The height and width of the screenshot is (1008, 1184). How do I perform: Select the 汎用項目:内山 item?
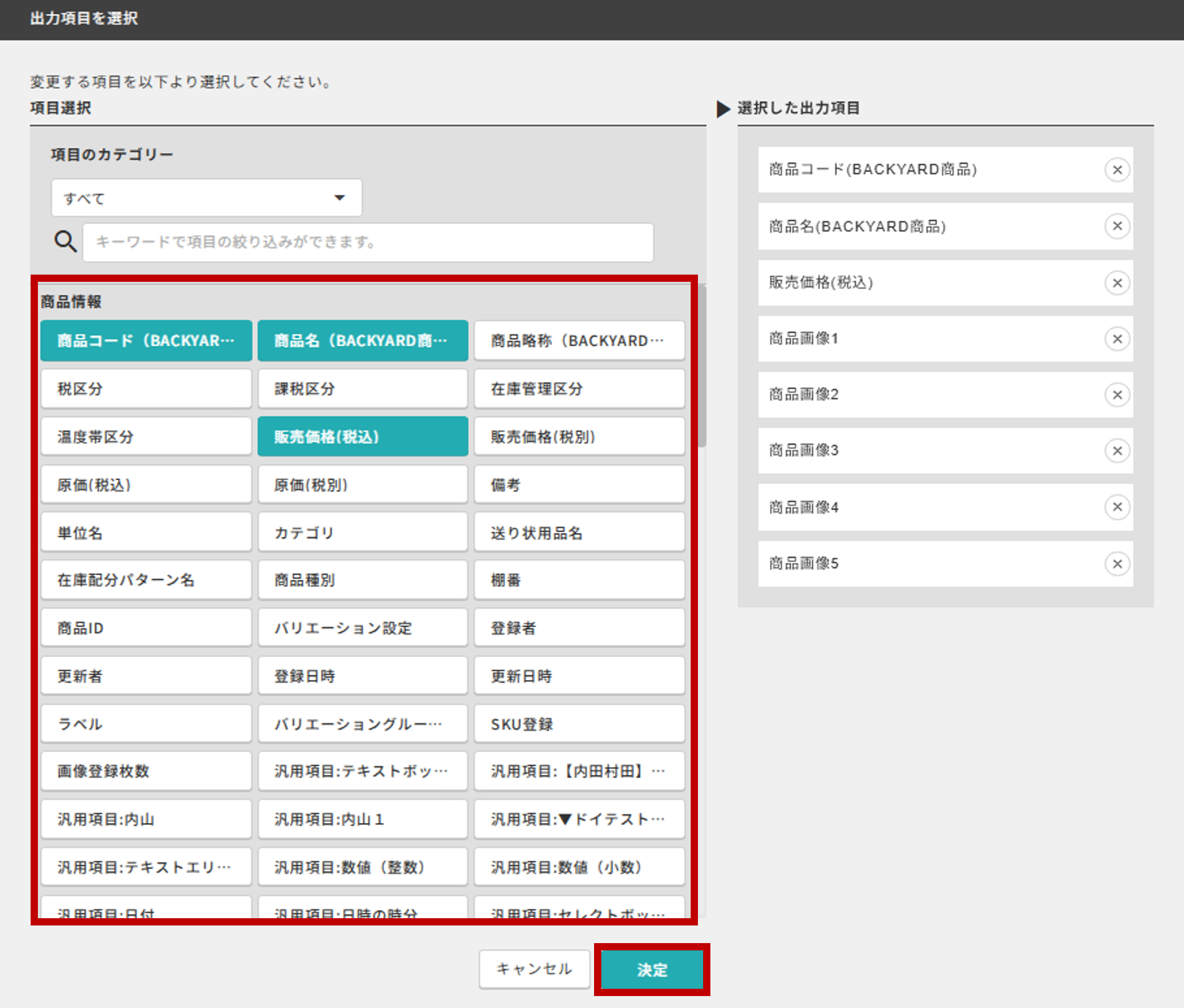[146, 820]
